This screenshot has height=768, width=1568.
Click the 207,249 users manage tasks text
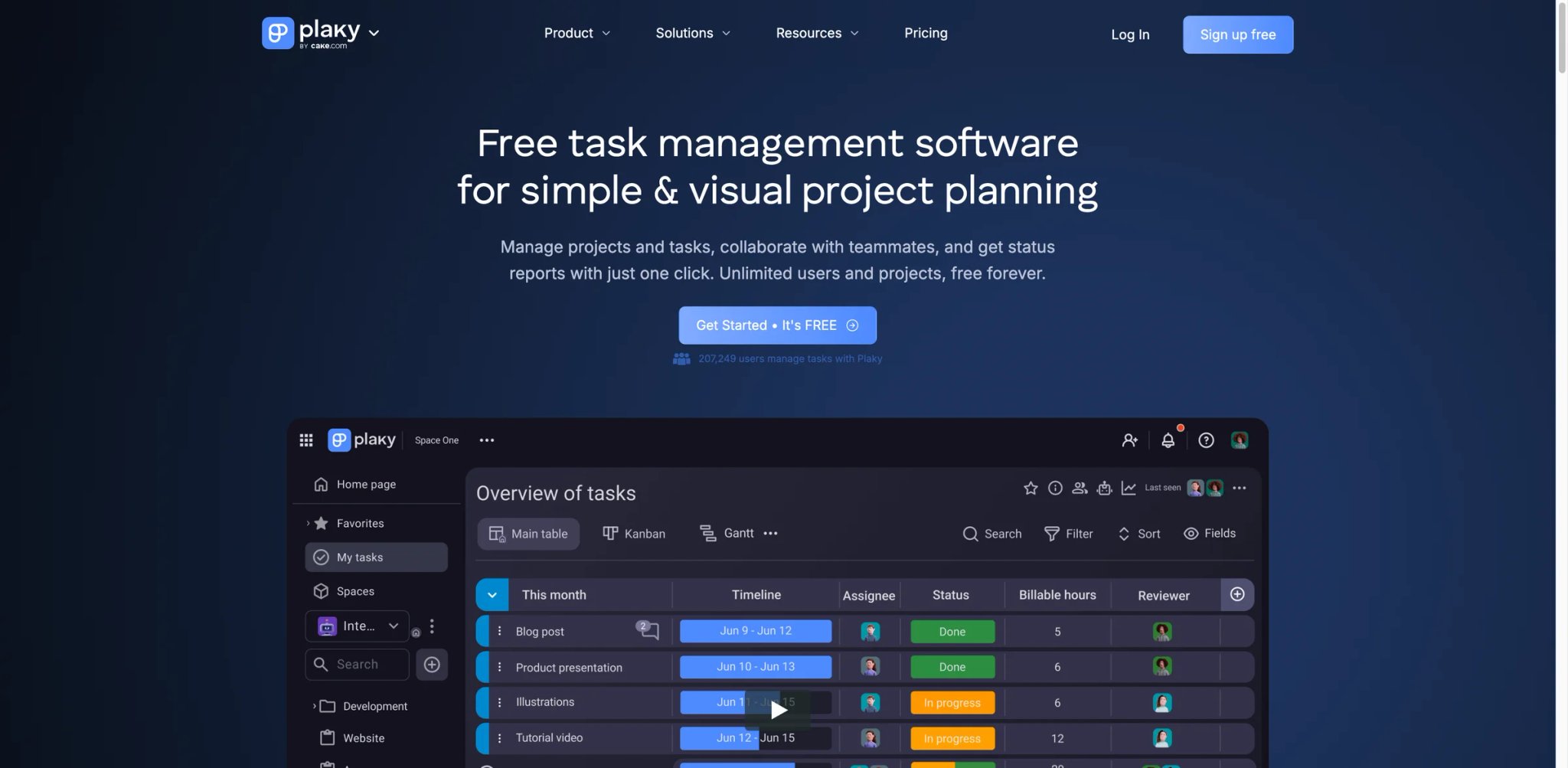click(789, 358)
